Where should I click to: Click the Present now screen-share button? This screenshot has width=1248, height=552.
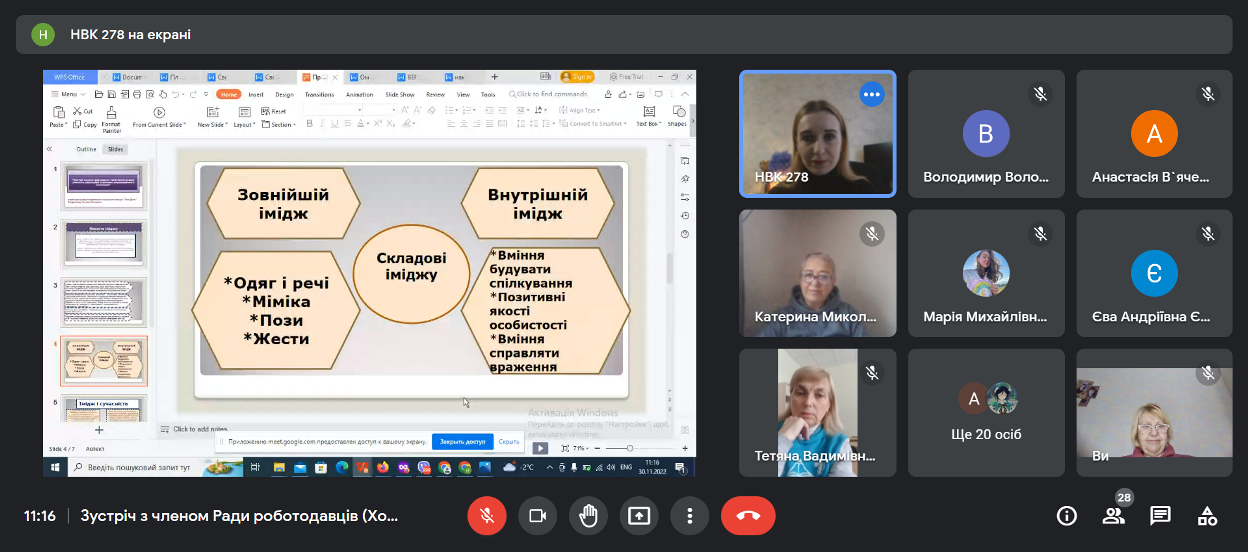[x=638, y=515]
